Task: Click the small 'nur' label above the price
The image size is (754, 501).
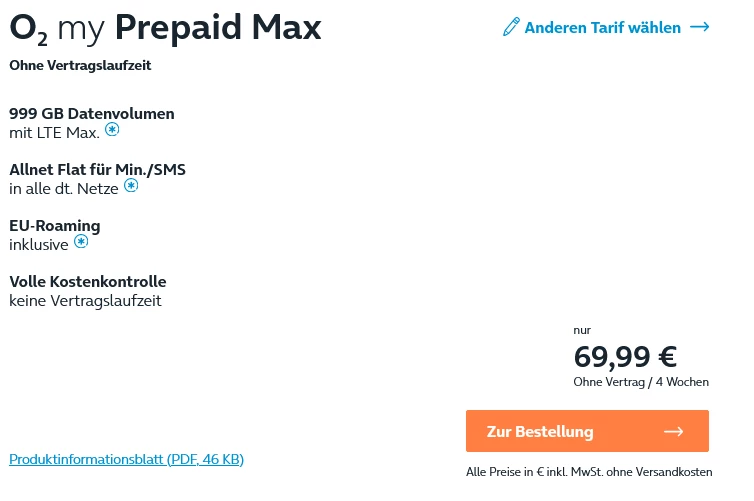Action: (582, 330)
